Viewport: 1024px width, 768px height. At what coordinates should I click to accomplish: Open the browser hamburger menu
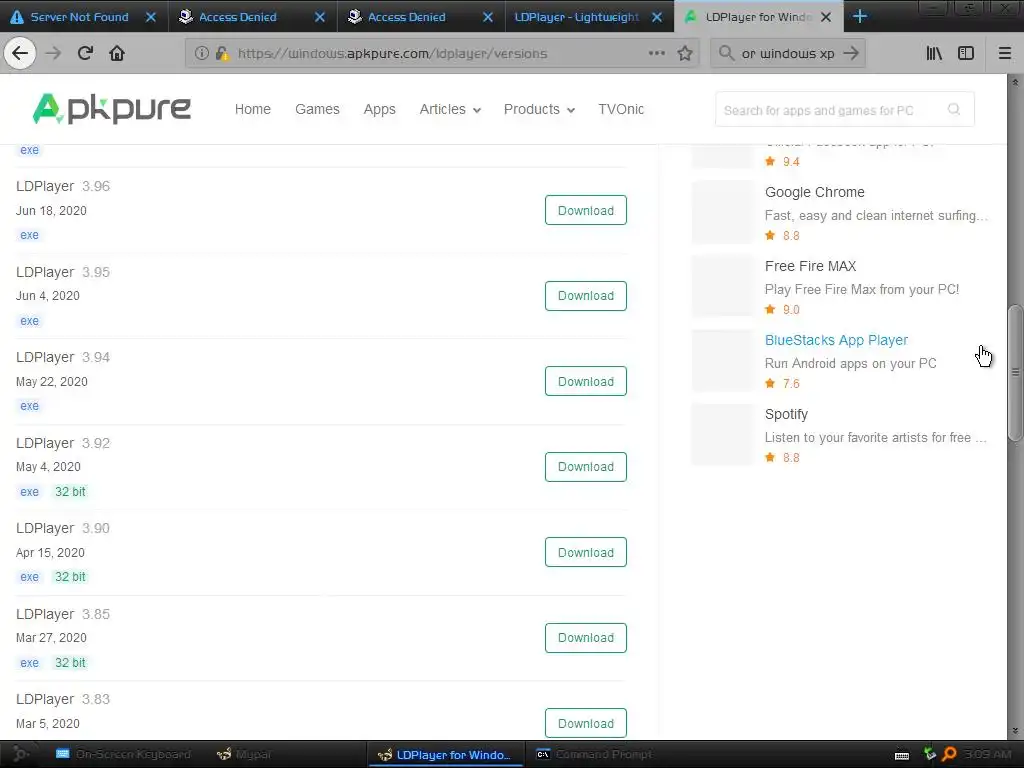tap(1005, 53)
